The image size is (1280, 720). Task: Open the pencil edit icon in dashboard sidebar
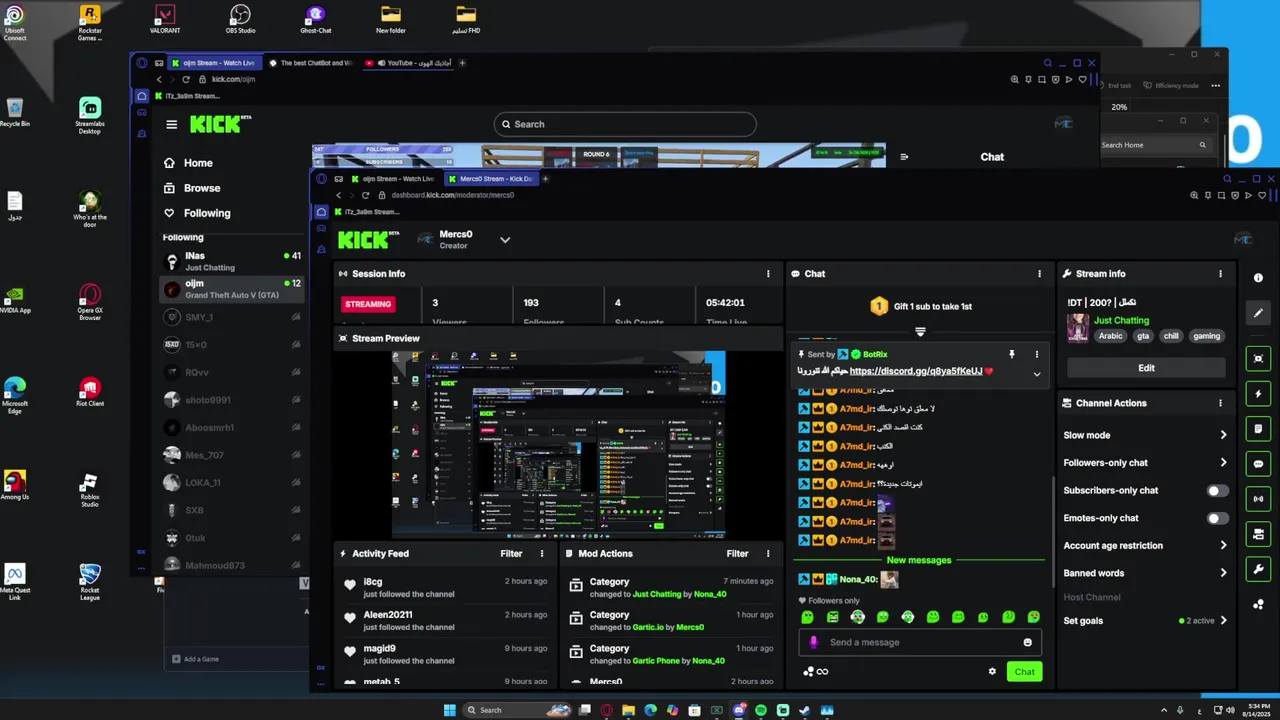click(1258, 313)
